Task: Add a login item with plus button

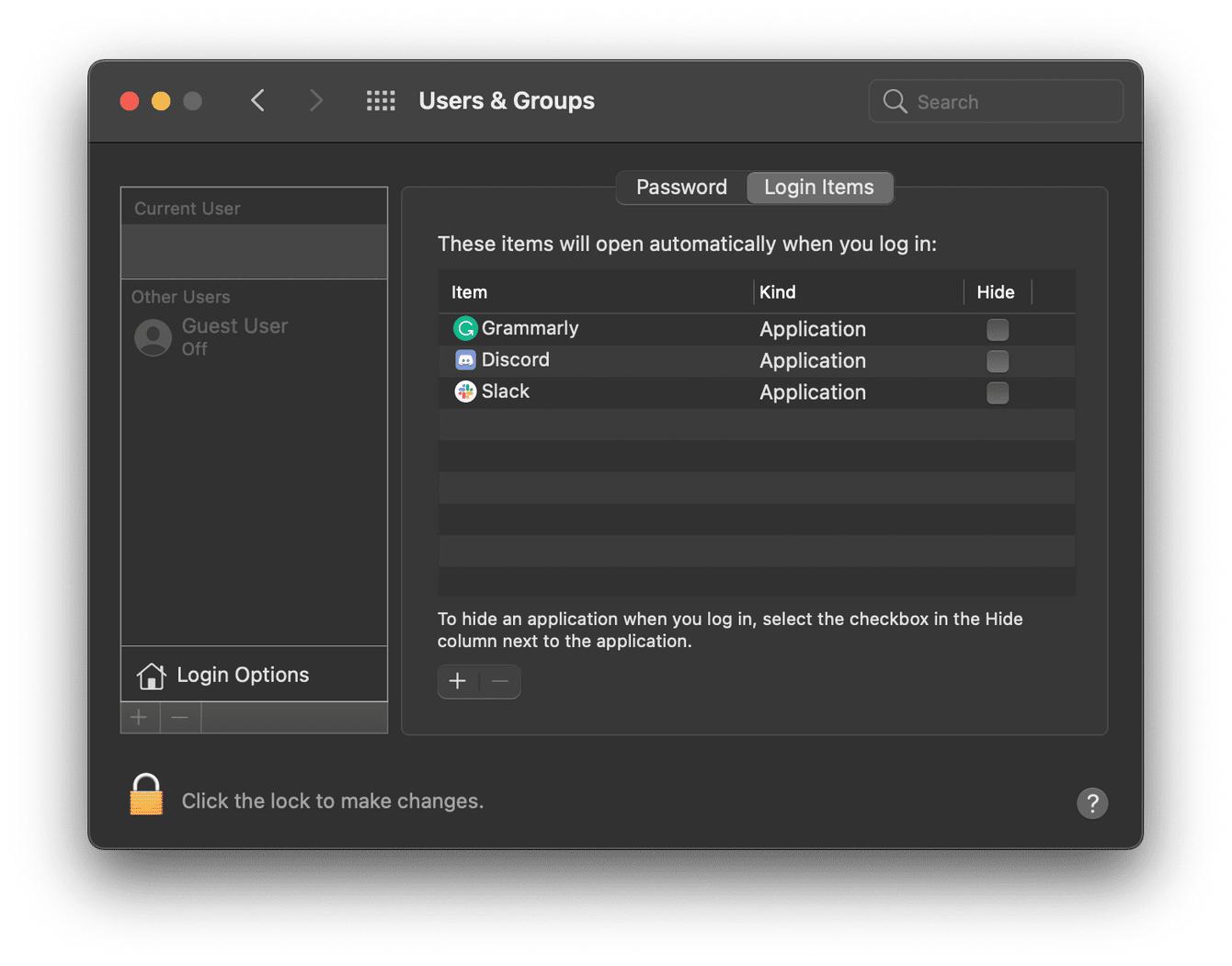Action: coord(458,681)
